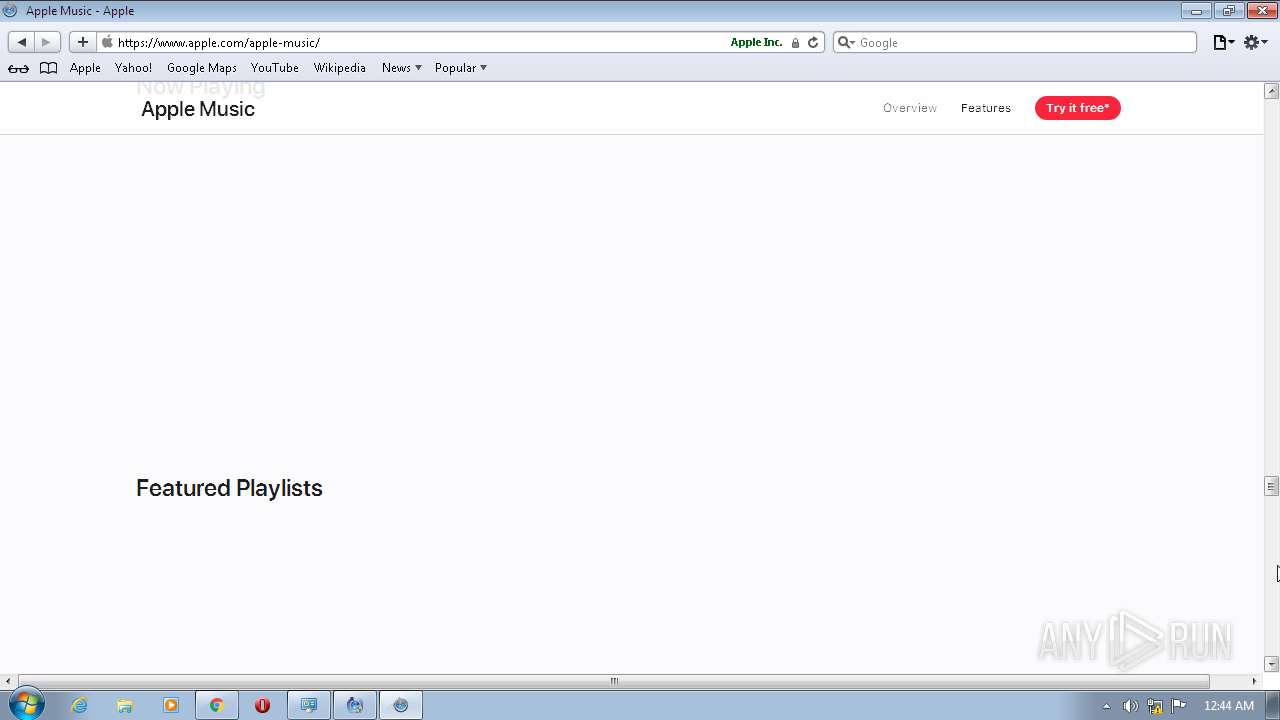Click the clock showing 12:44 AM

(1228, 706)
